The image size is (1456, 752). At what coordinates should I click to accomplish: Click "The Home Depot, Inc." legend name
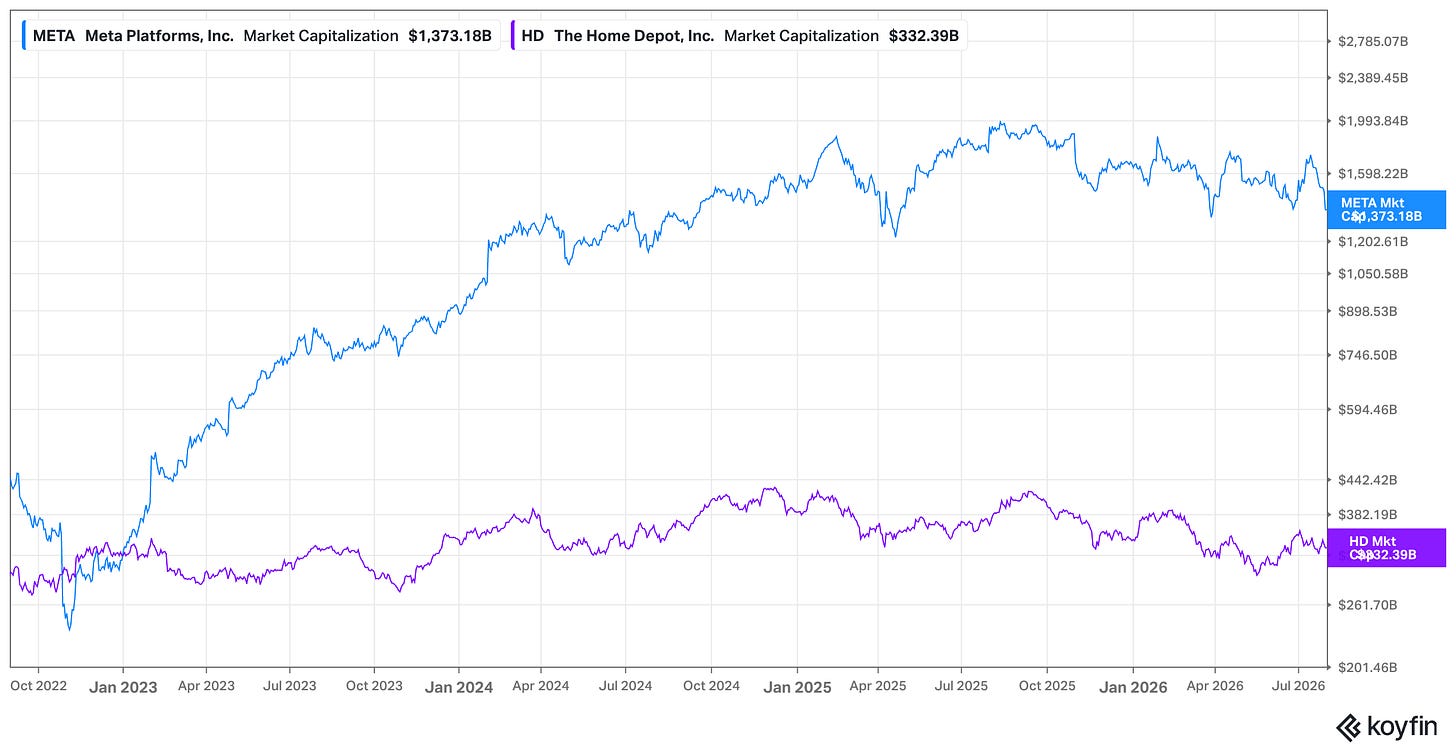(634, 36)
